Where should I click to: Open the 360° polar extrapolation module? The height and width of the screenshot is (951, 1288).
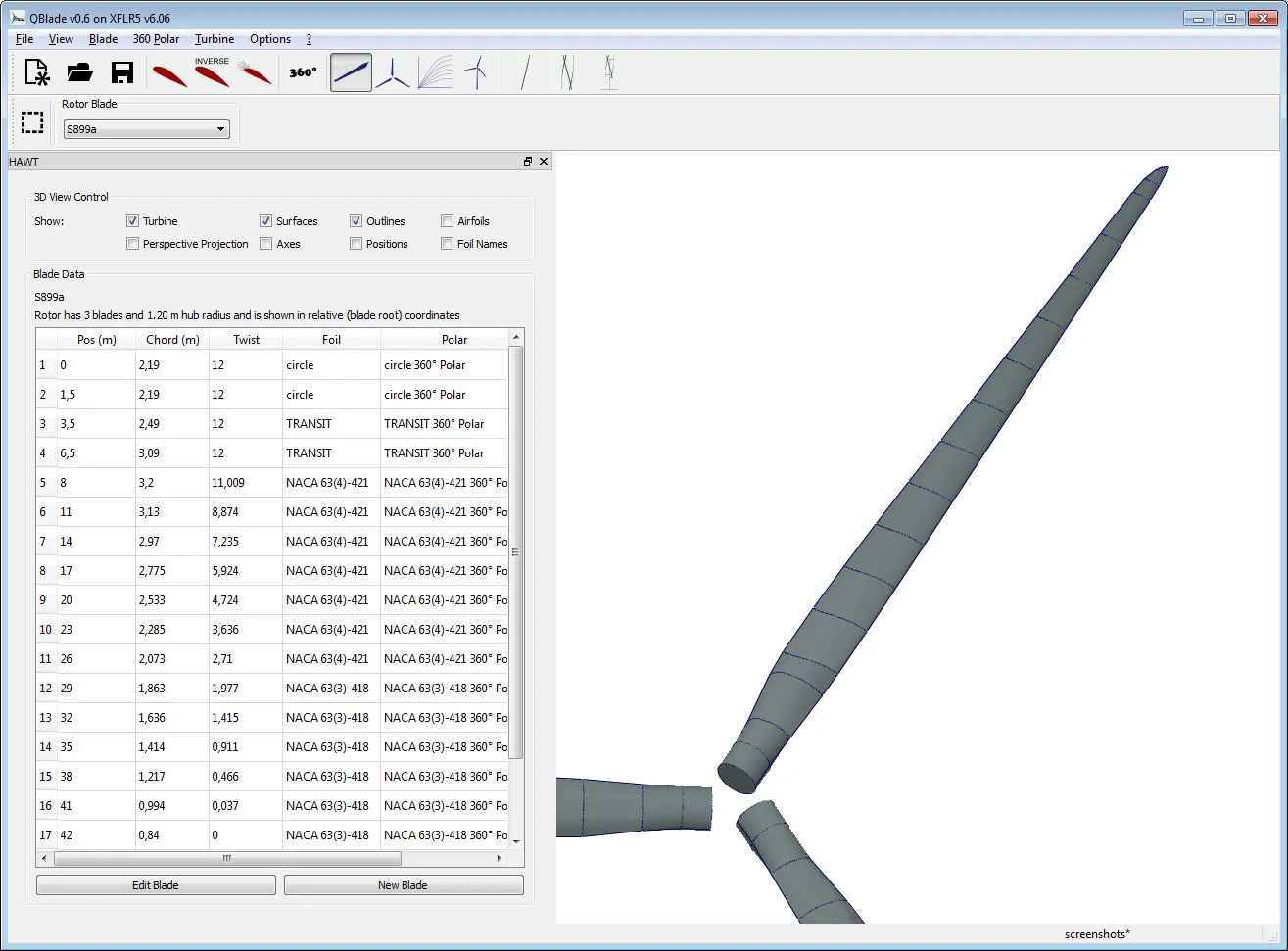pyautogui.click(x=301, y=72)
